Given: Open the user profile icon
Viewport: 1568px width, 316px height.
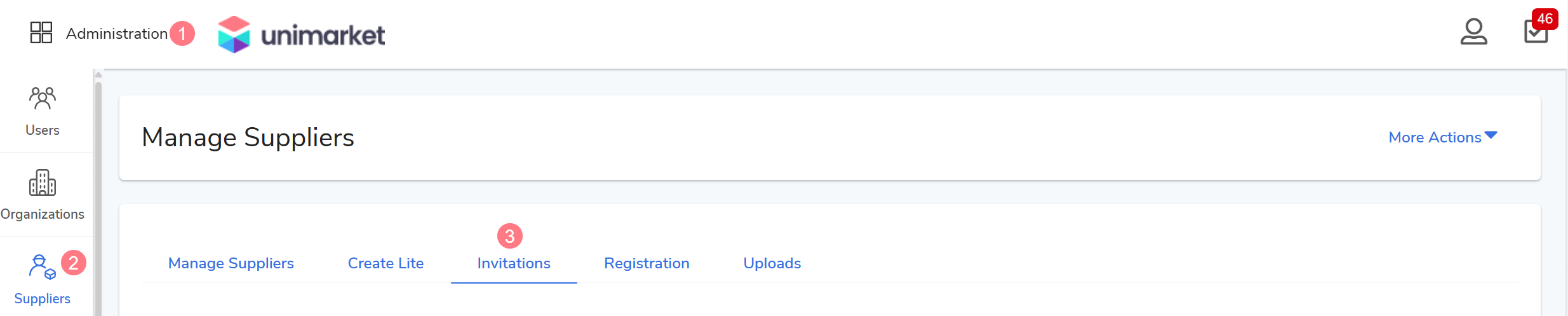Looking at the screenshot, I should [1473, 32].
